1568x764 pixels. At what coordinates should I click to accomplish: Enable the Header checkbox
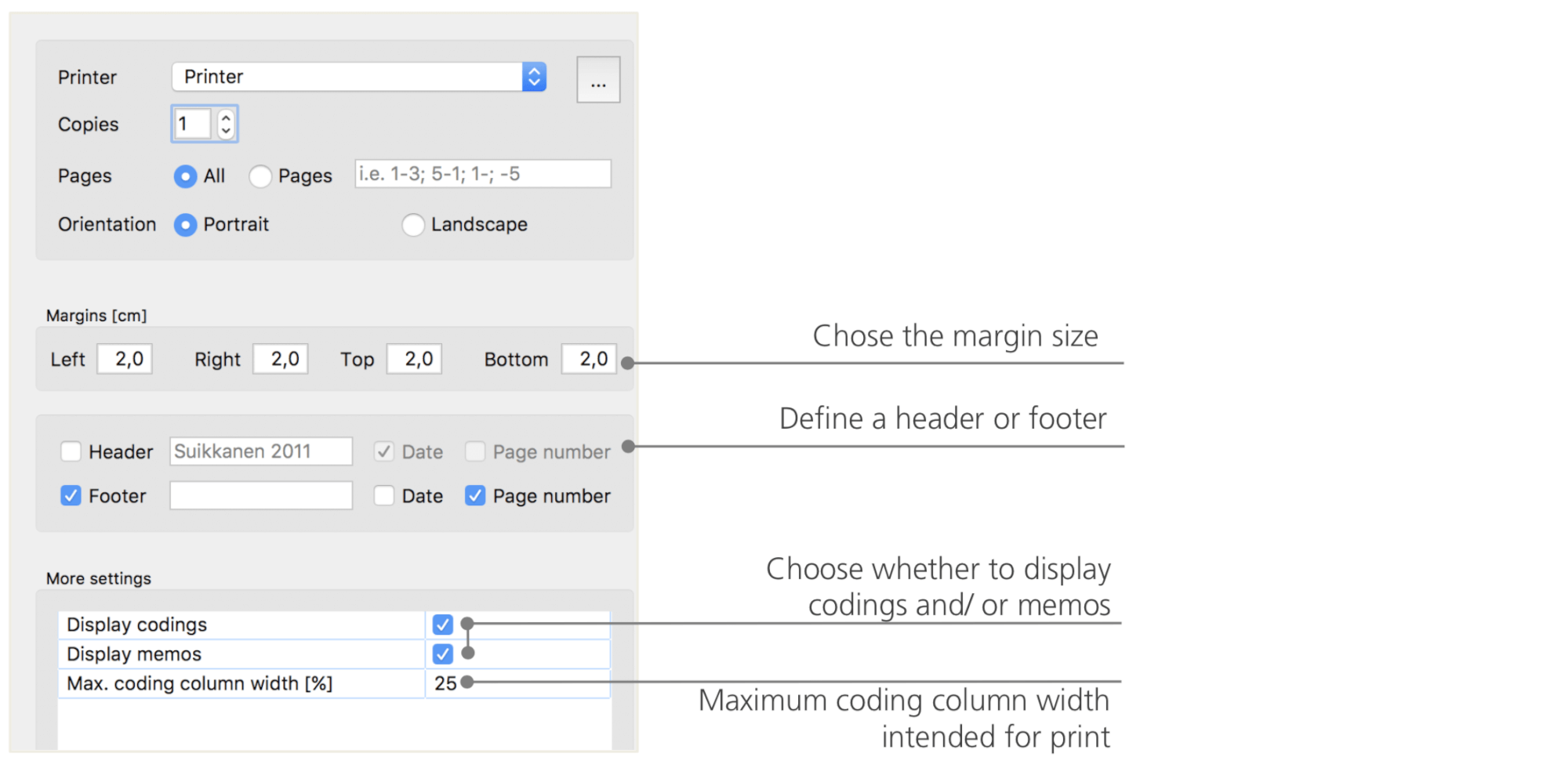tap(71, 451)
